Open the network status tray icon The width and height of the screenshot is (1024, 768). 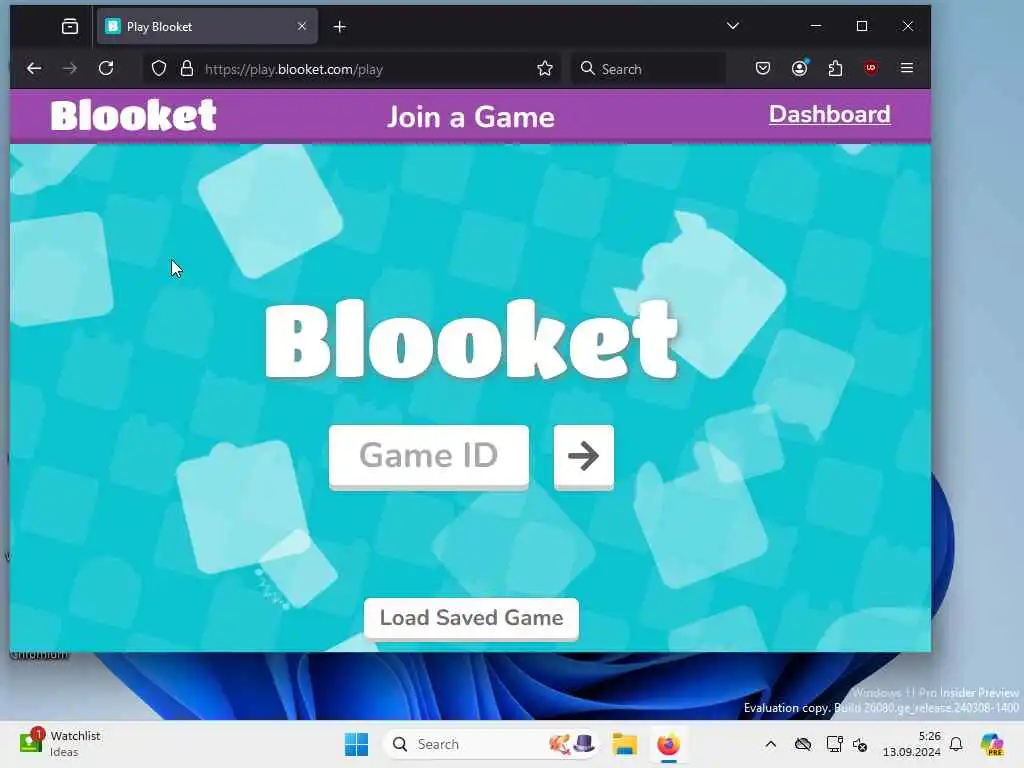pyautogui.click(x=834, y=744)
